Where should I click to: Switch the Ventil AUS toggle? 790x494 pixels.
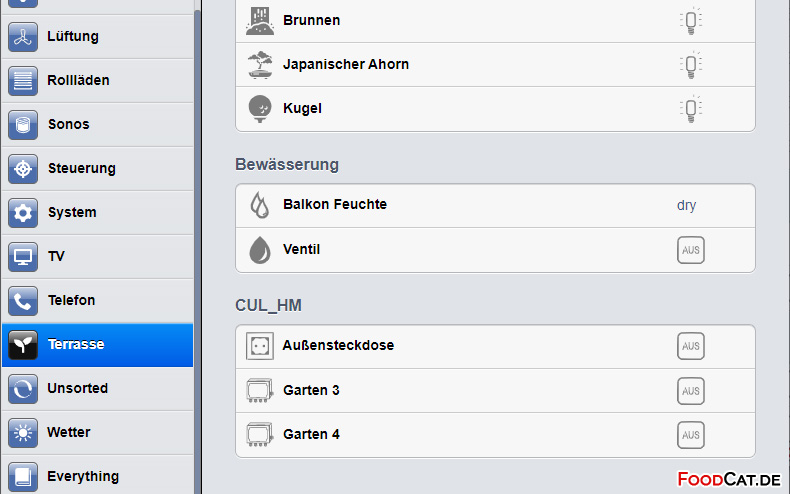point(691,250)
